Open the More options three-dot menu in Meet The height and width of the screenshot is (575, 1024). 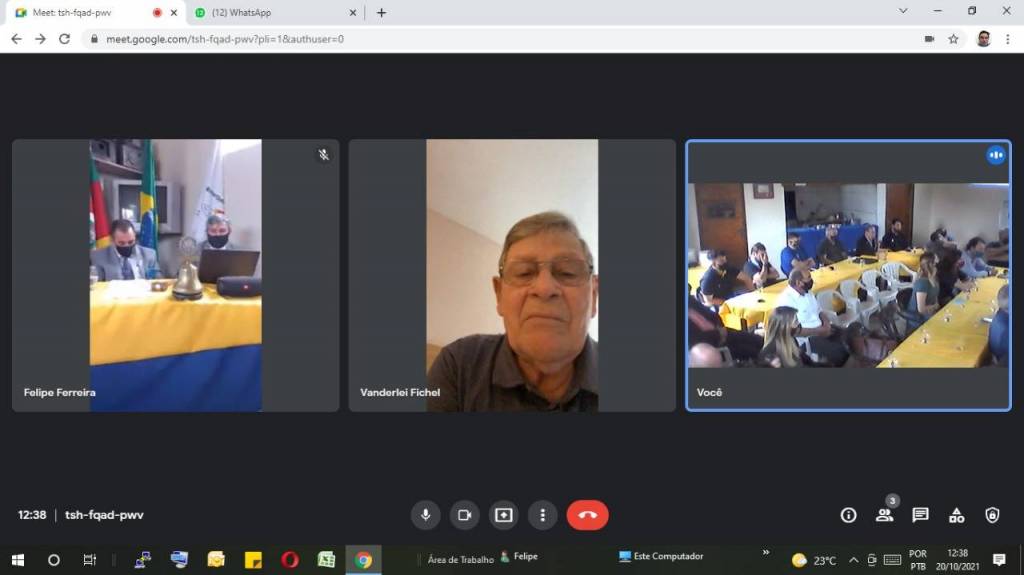(542, 515)
